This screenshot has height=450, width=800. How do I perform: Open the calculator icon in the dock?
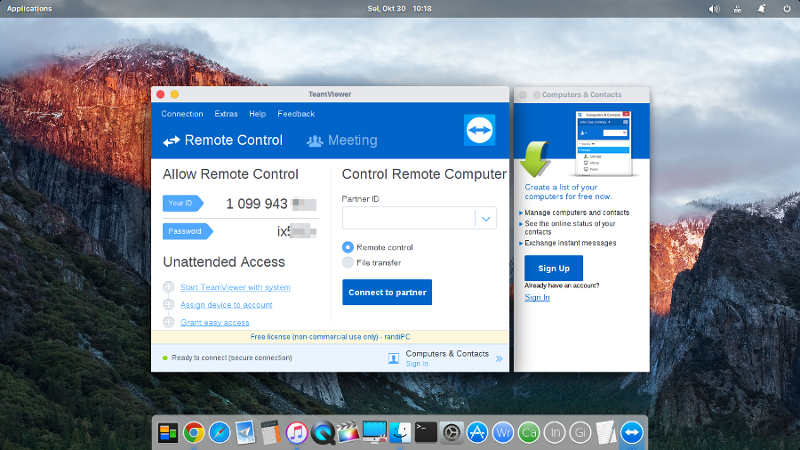[271, 433]
